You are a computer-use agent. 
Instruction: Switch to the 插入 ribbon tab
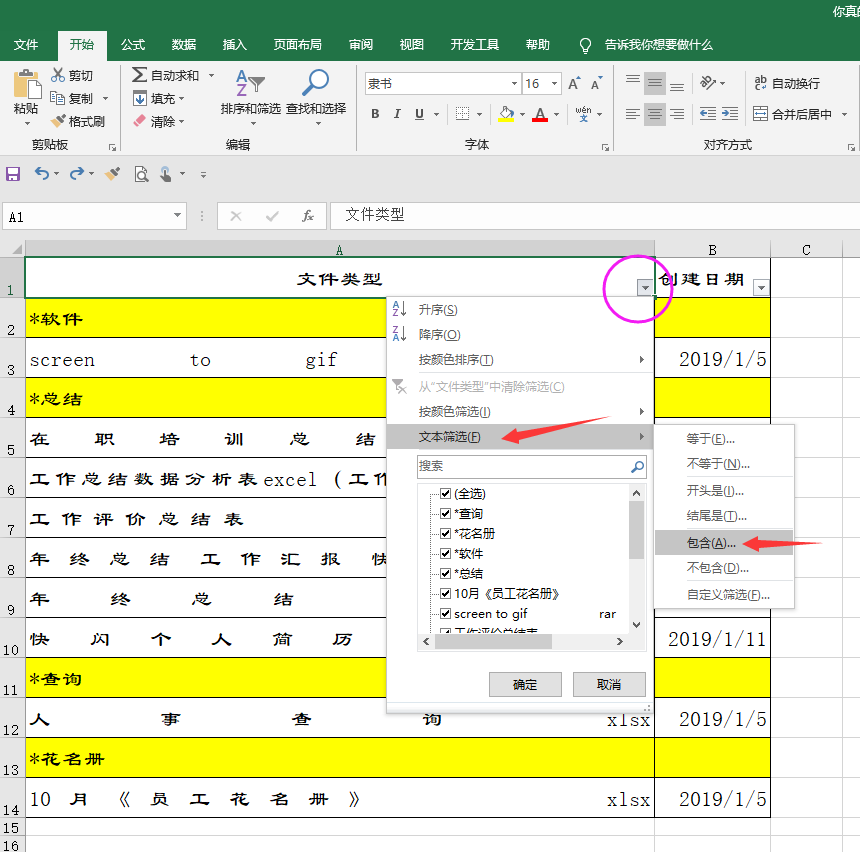[x=234, y=45]
